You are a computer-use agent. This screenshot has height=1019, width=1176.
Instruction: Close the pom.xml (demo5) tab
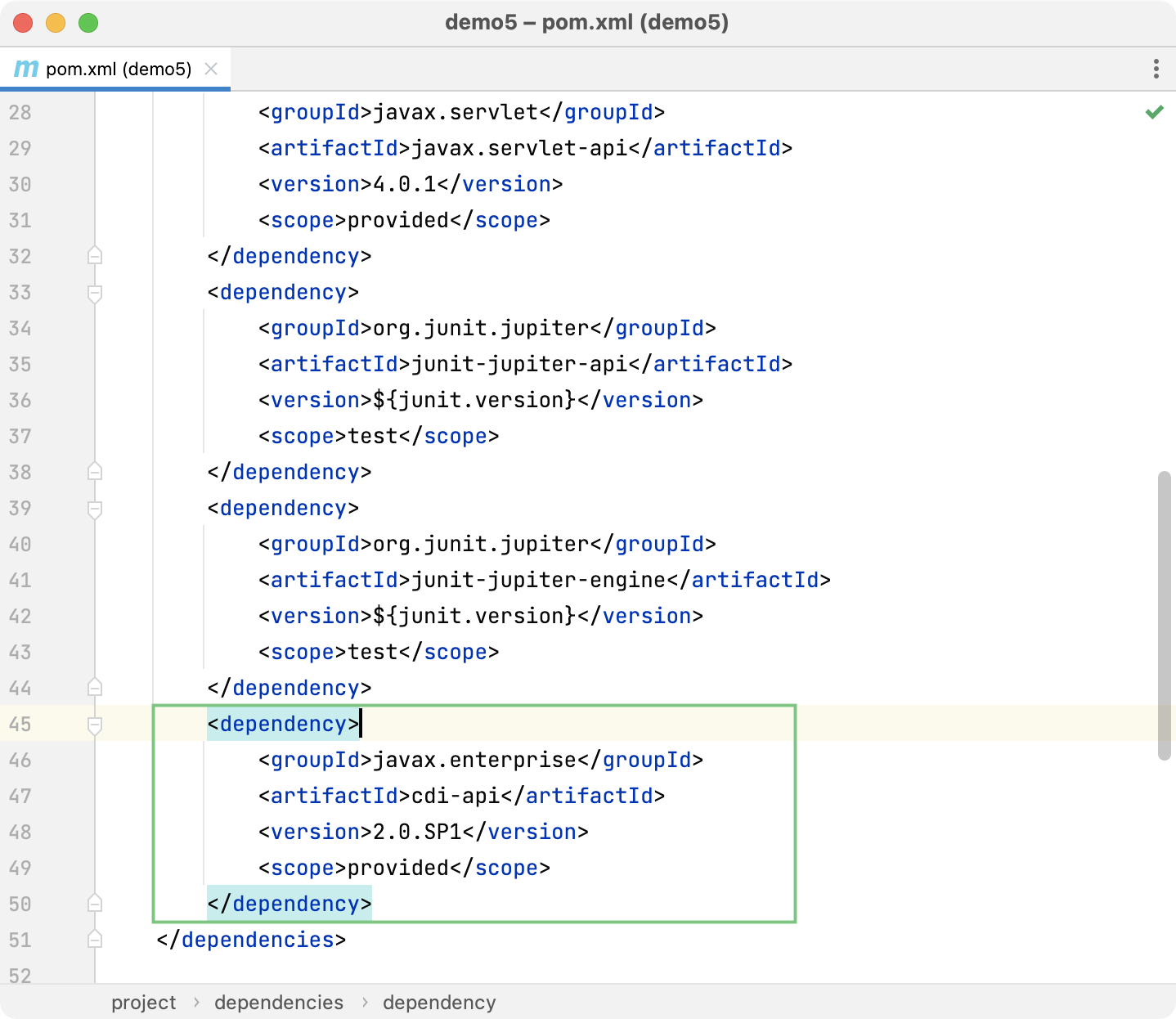tap(211, 69)
